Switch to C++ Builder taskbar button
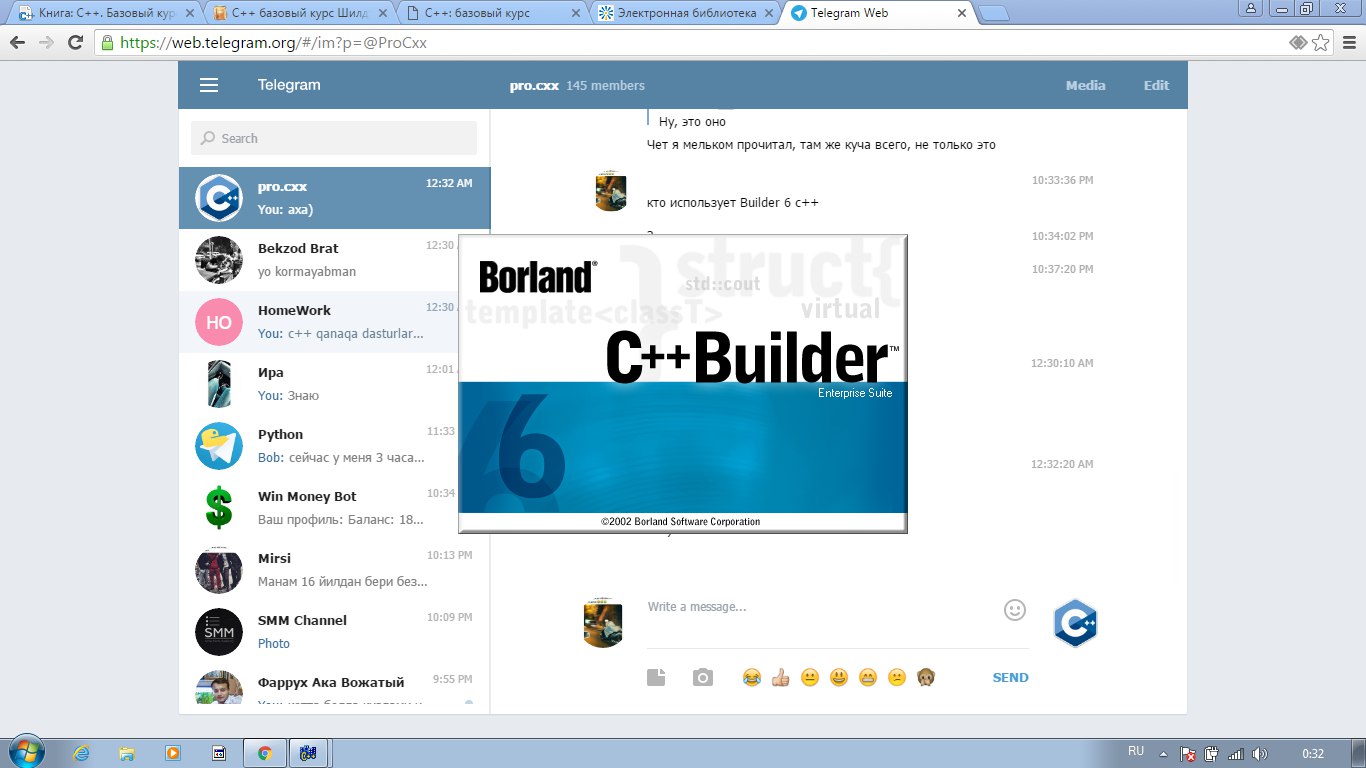Screen dimensions: 1366x768 tap(310, 753)
